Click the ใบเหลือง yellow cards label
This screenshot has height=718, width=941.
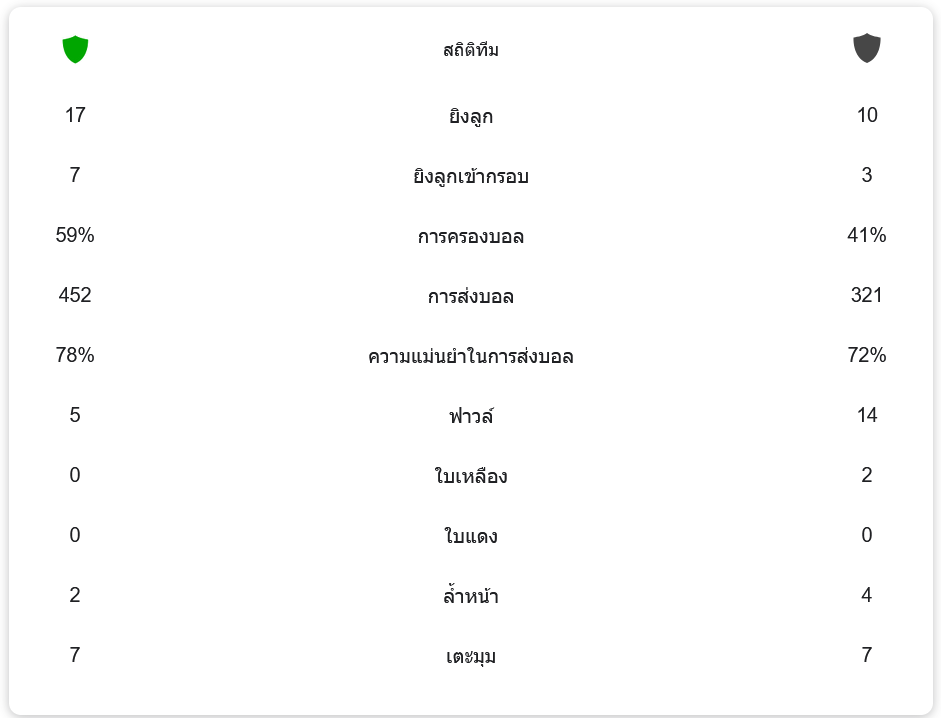pyautogui.click(x=470, y=477)
